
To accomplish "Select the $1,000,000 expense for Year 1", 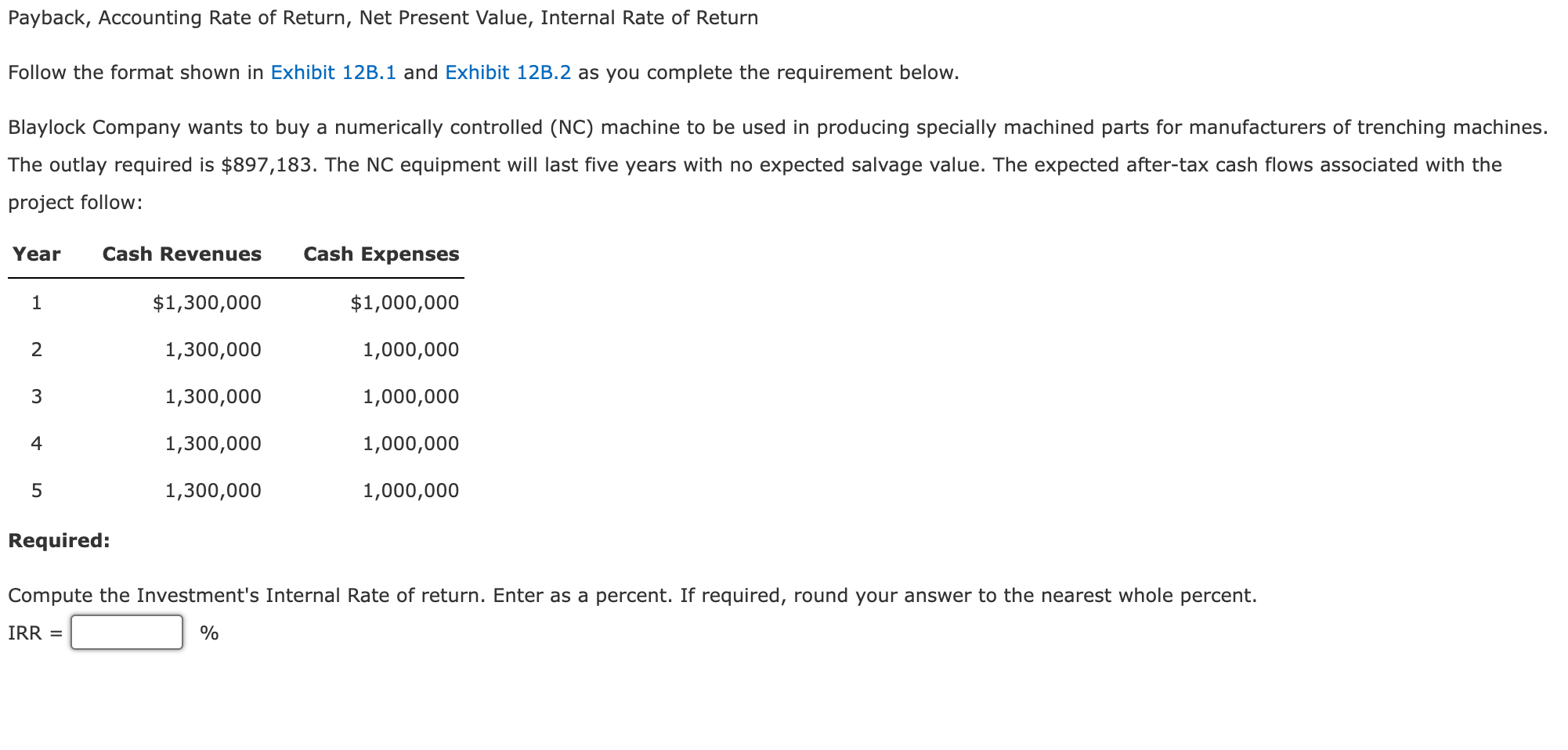I will point(404,303).
